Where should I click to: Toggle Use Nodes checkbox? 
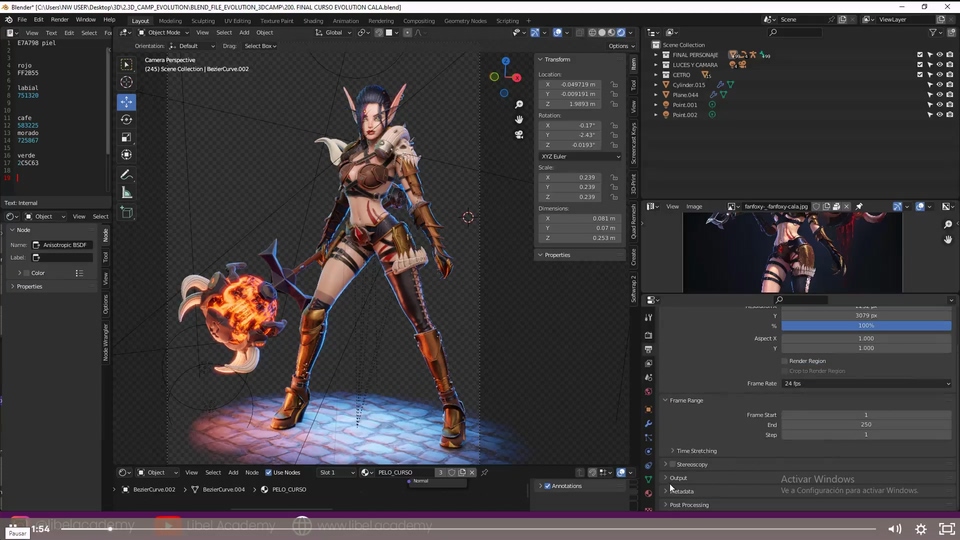[x=268, y=472]
